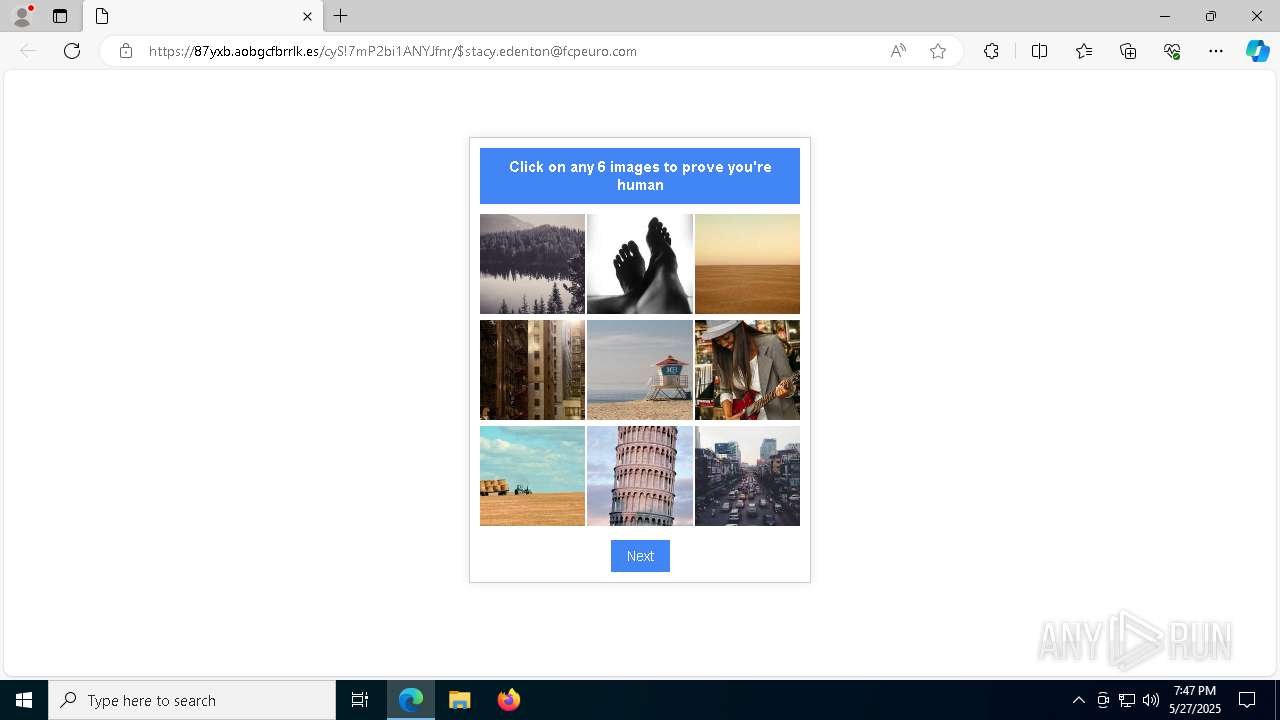Click the browser back arrow
Screen dimensions: 1280x720
click(28, 51)
